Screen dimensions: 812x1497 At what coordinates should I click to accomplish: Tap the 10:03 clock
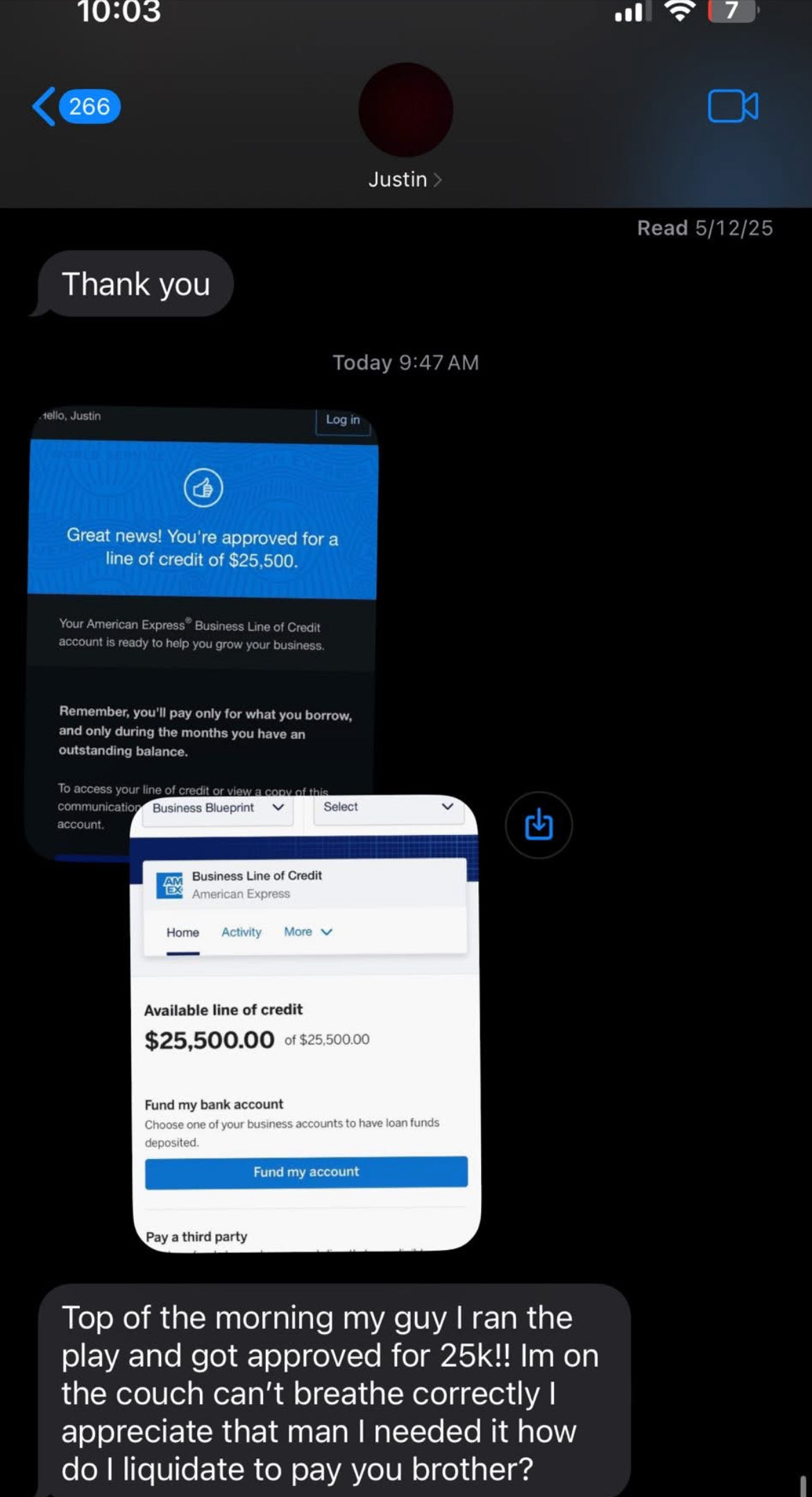[119, 12]
